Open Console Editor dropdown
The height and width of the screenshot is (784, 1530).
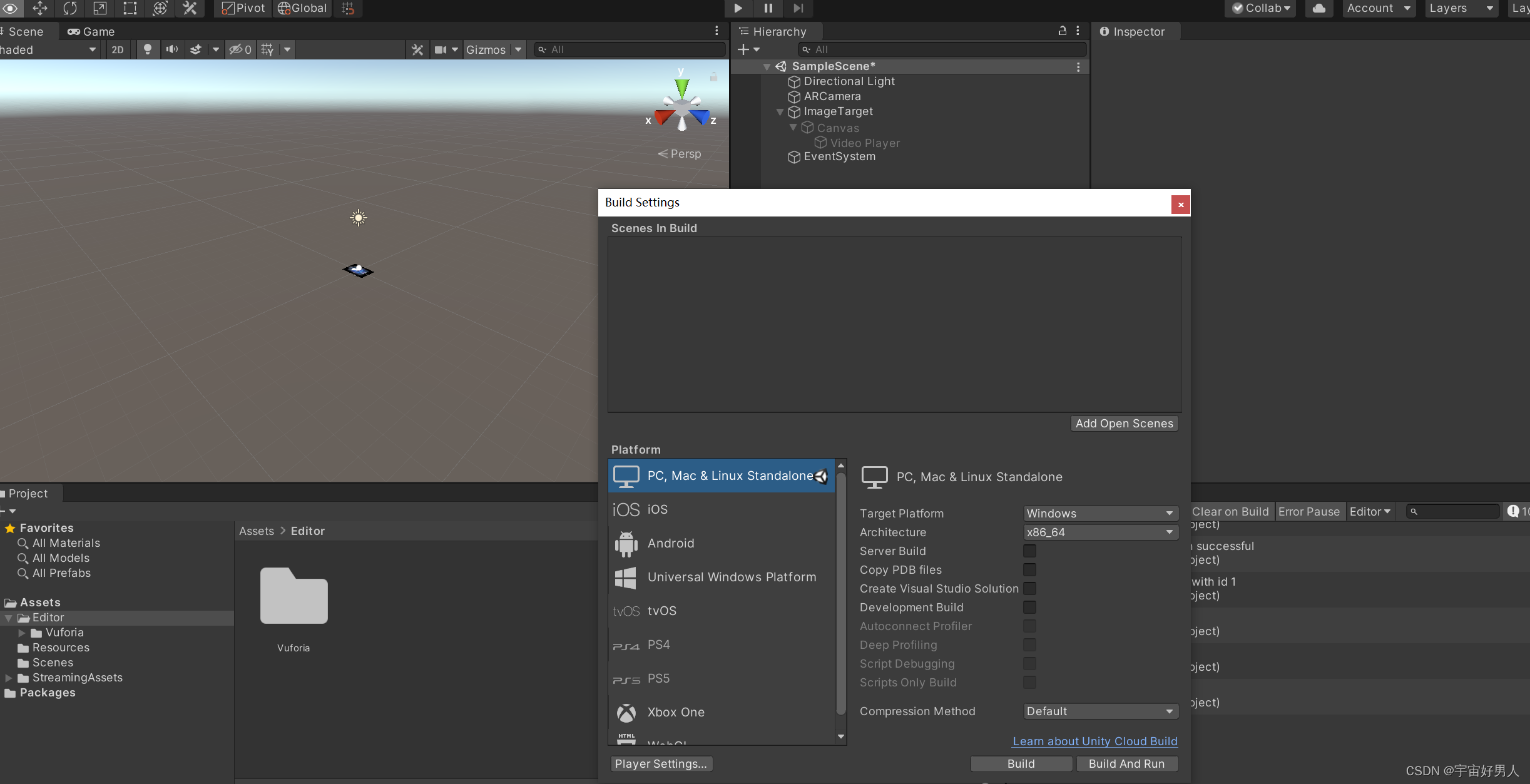[x=1370, y=512]
